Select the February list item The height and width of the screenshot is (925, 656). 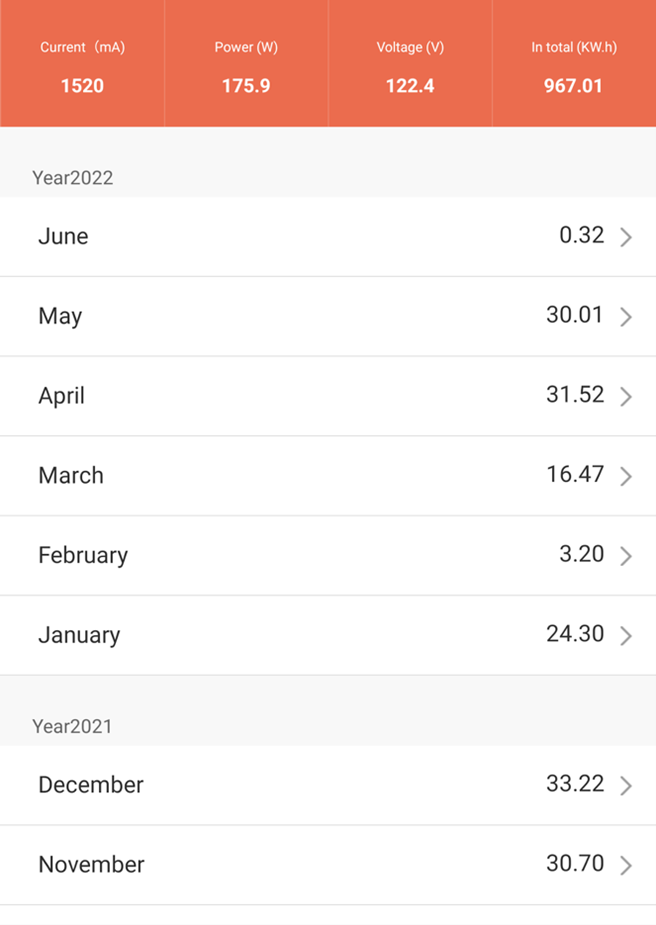click(x=328, y=556)
